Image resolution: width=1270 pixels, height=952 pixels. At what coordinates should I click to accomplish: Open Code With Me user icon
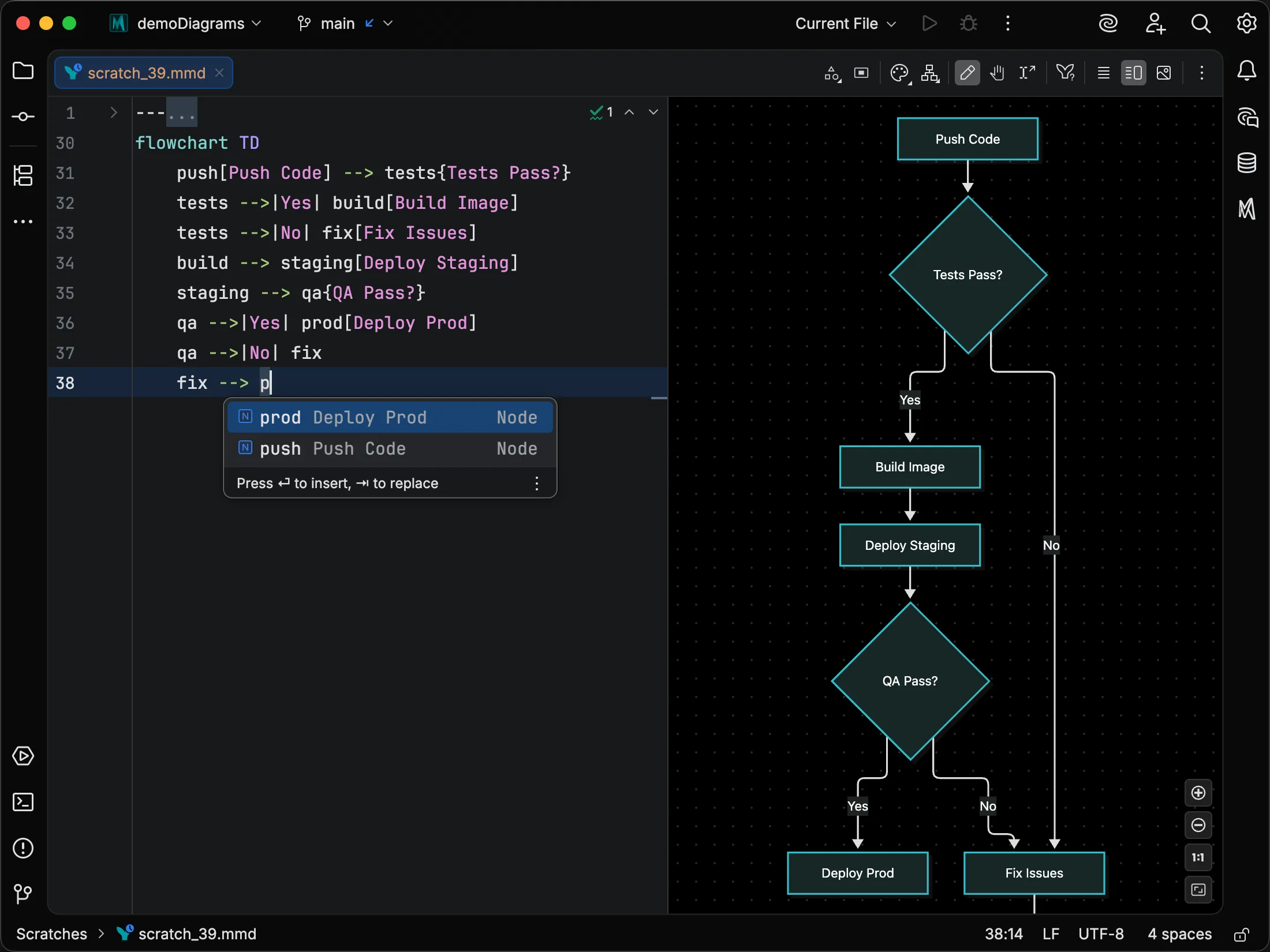pyautogui.click(x=1155, y=24)
